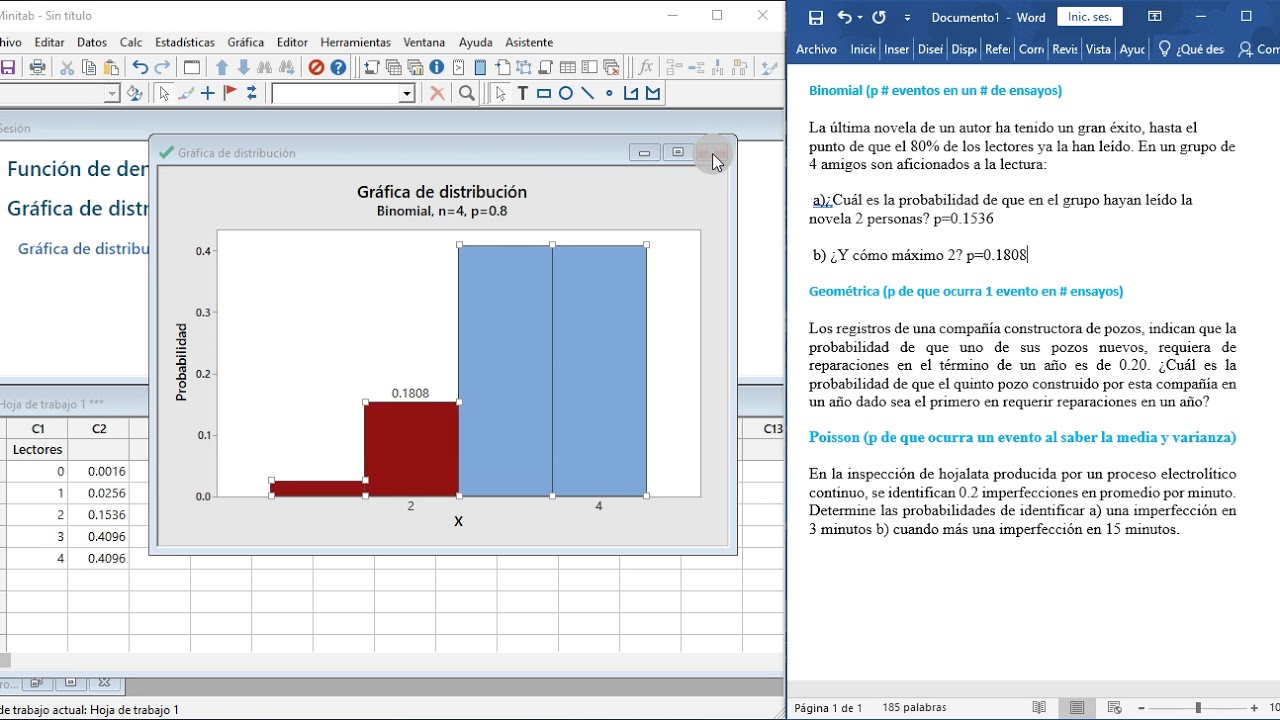Select the ellipse drawing tool
The width and height of the screenshot is (1280, 720).
coord(566,93)
